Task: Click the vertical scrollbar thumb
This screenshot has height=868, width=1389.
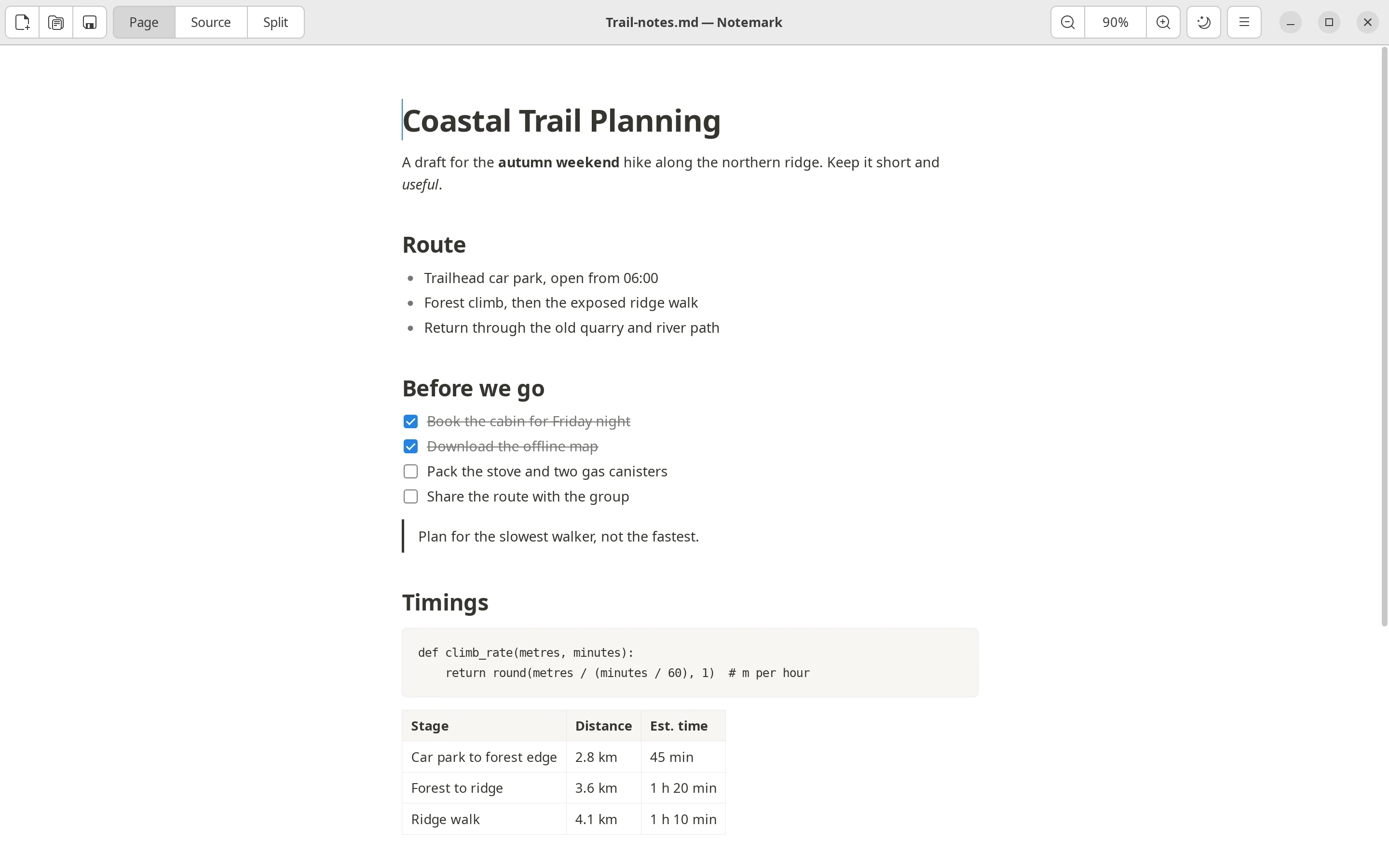Action: point(1384,337)
